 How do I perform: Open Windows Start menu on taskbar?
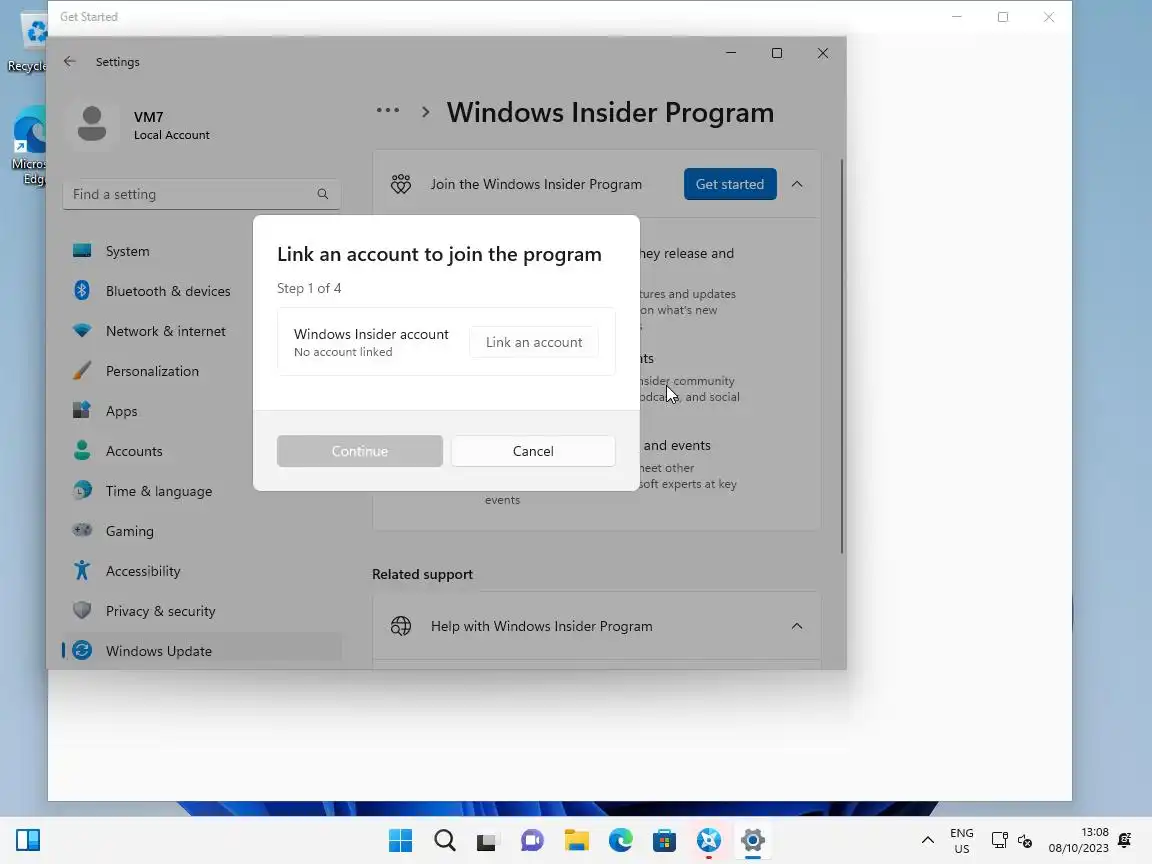point(400,840)
